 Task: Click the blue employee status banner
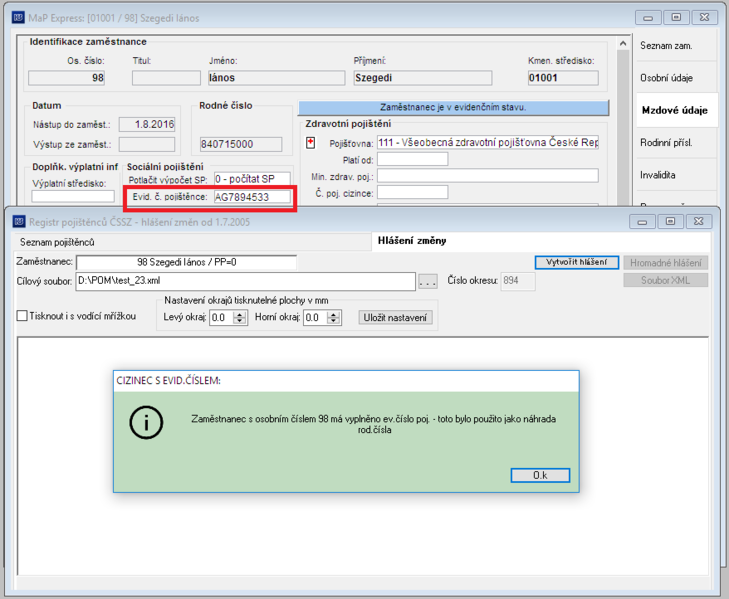(x=453, y=107)
